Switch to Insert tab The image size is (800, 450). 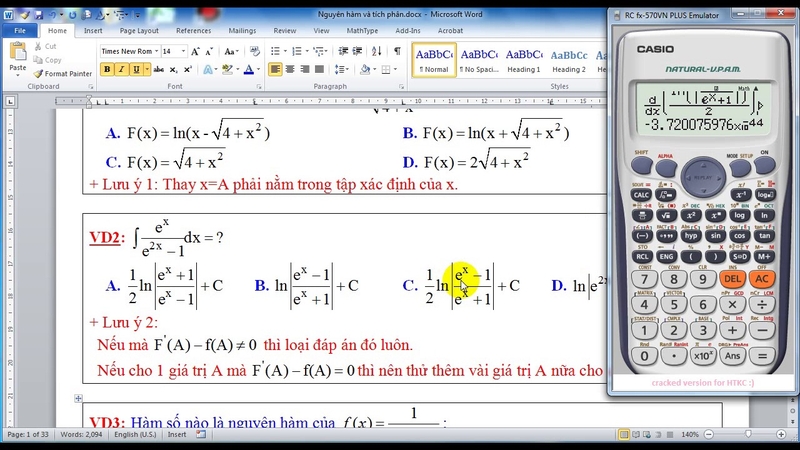(93, 31)
